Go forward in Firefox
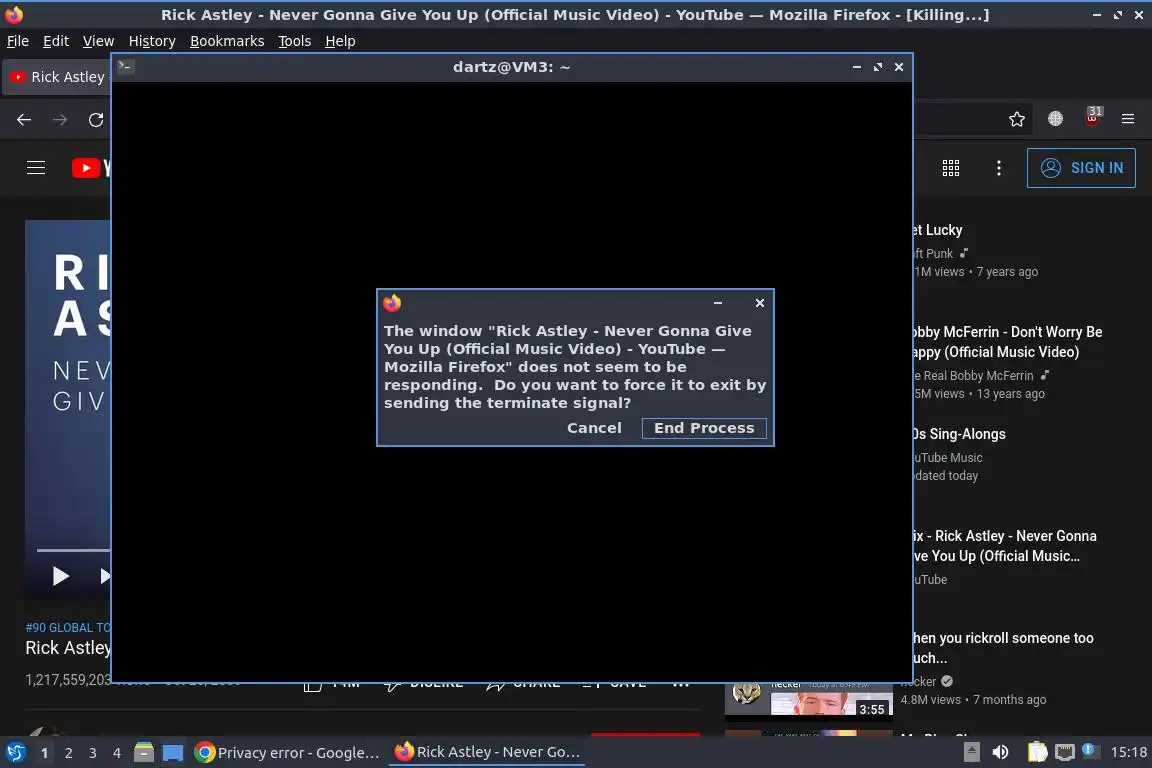This screenshot has height=768, width=1152. (x=60, y=120)
